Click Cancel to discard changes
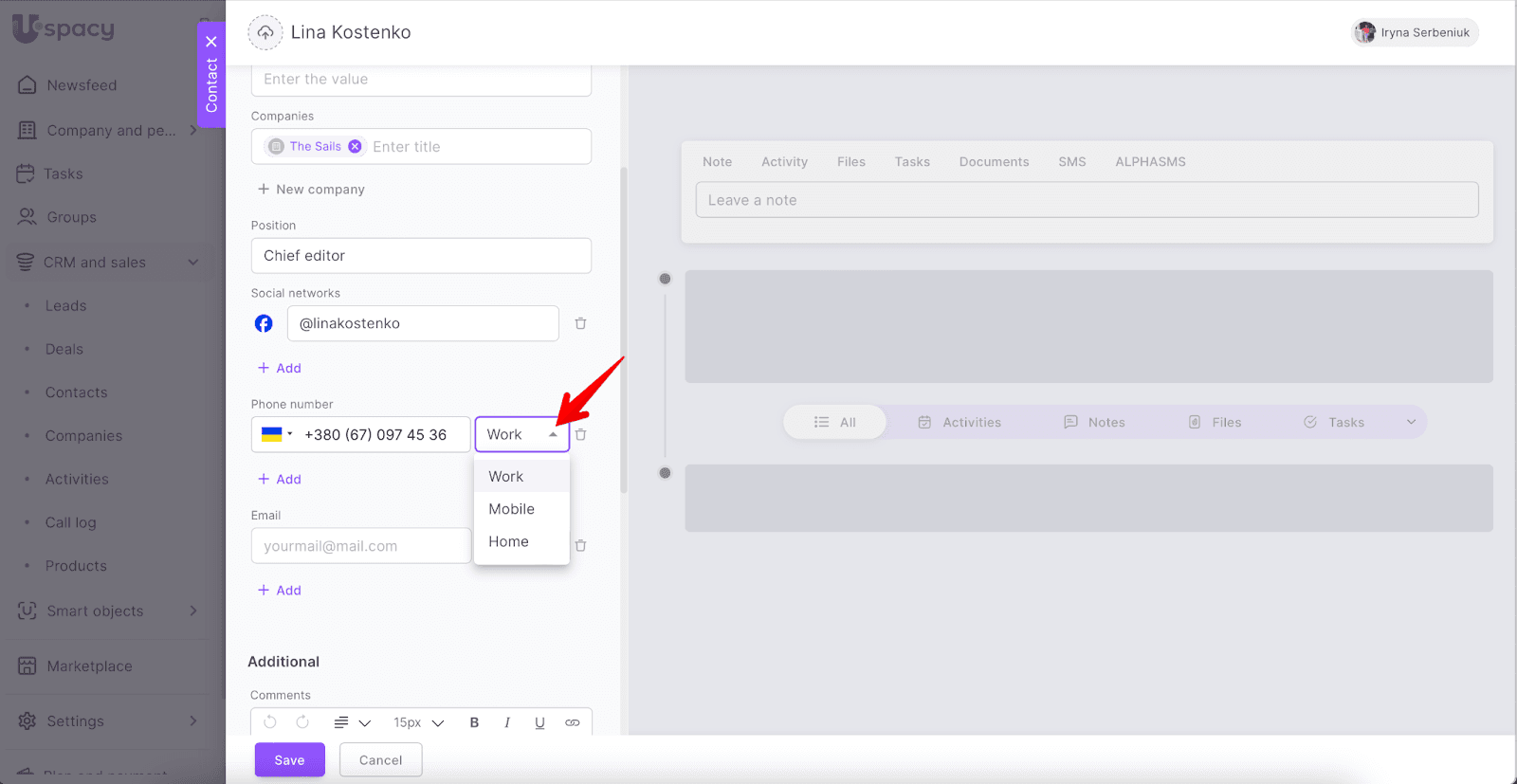The image size is (1517, 784). point(380,760)
